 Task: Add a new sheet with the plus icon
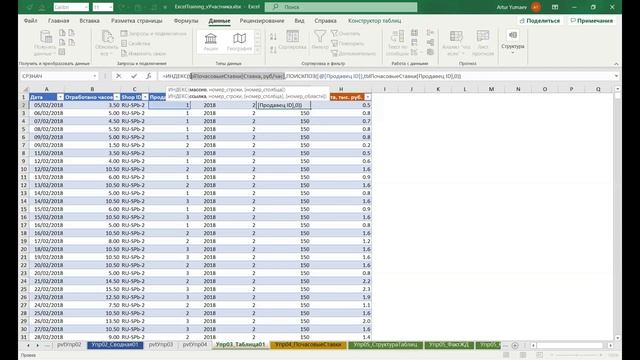coord(515,345)
